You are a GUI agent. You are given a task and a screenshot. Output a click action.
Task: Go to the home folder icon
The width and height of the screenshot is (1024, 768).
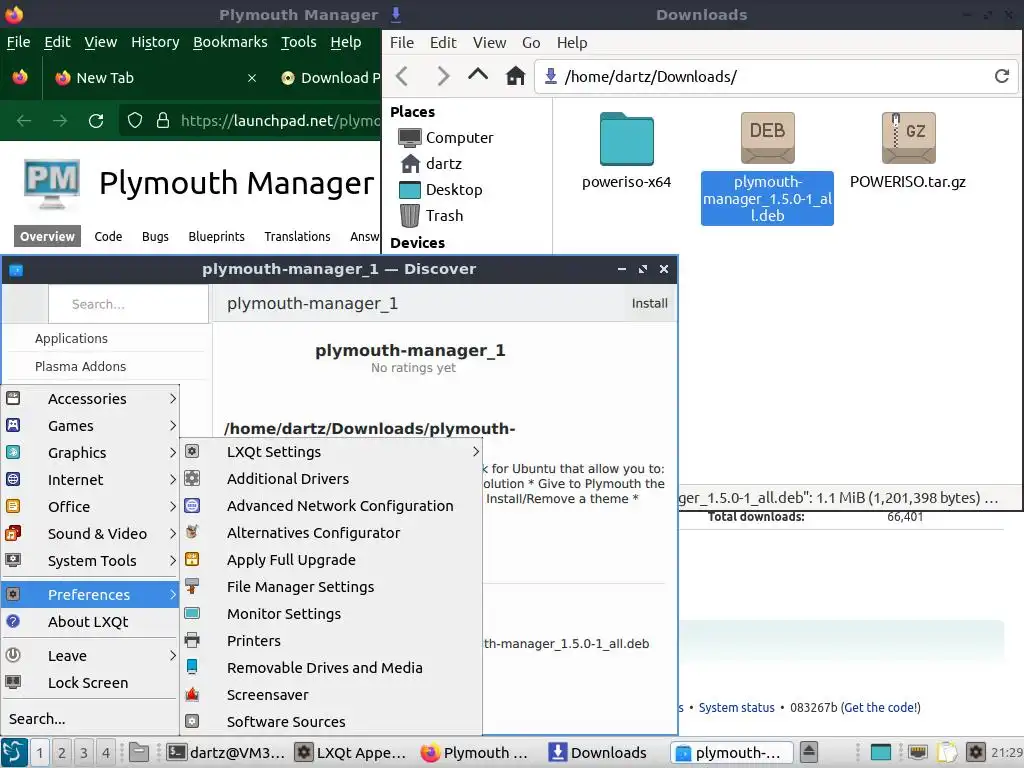click(x=515, y=76)
